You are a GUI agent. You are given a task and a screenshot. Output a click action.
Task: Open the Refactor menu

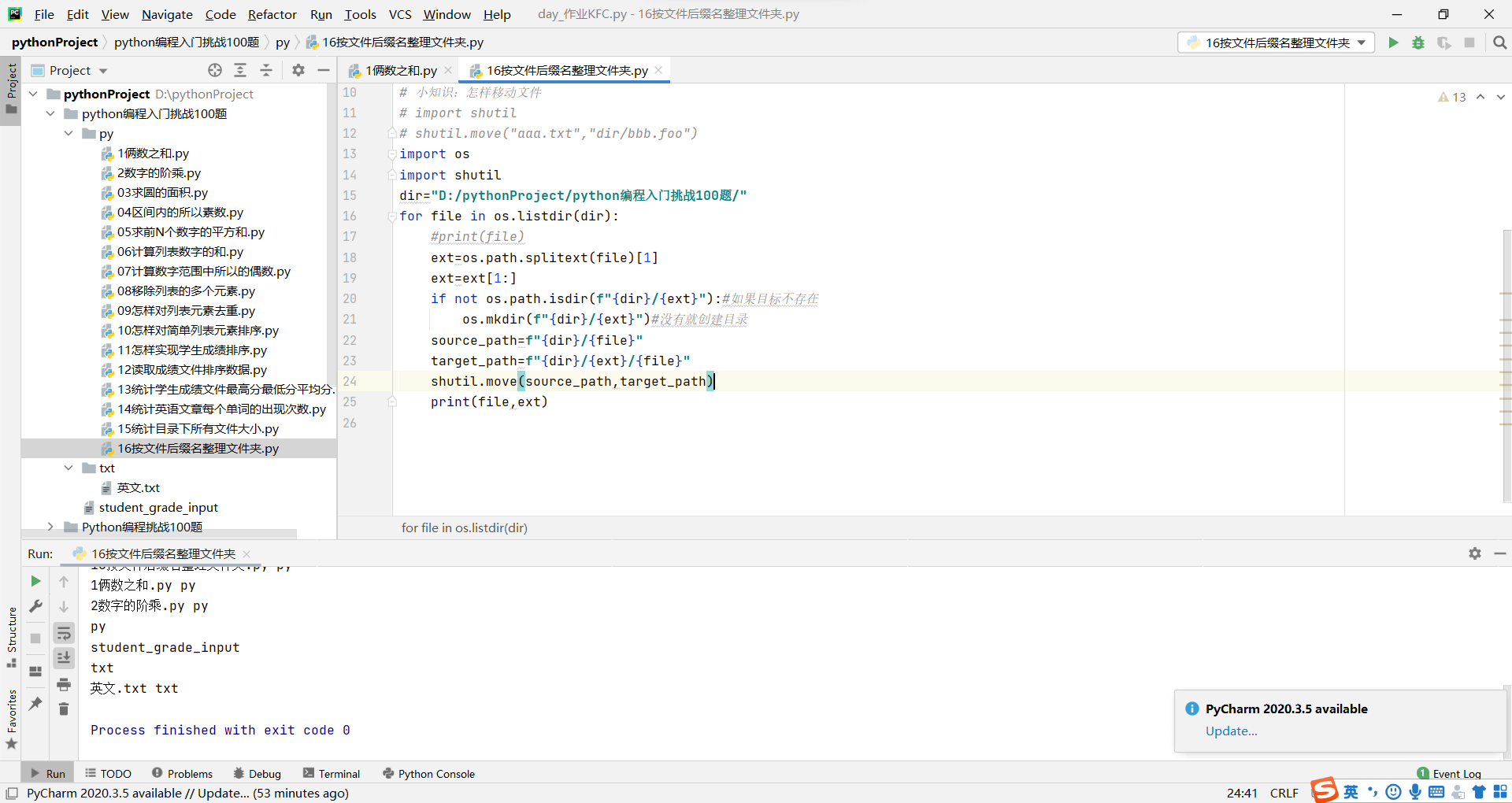click(272, 14)
